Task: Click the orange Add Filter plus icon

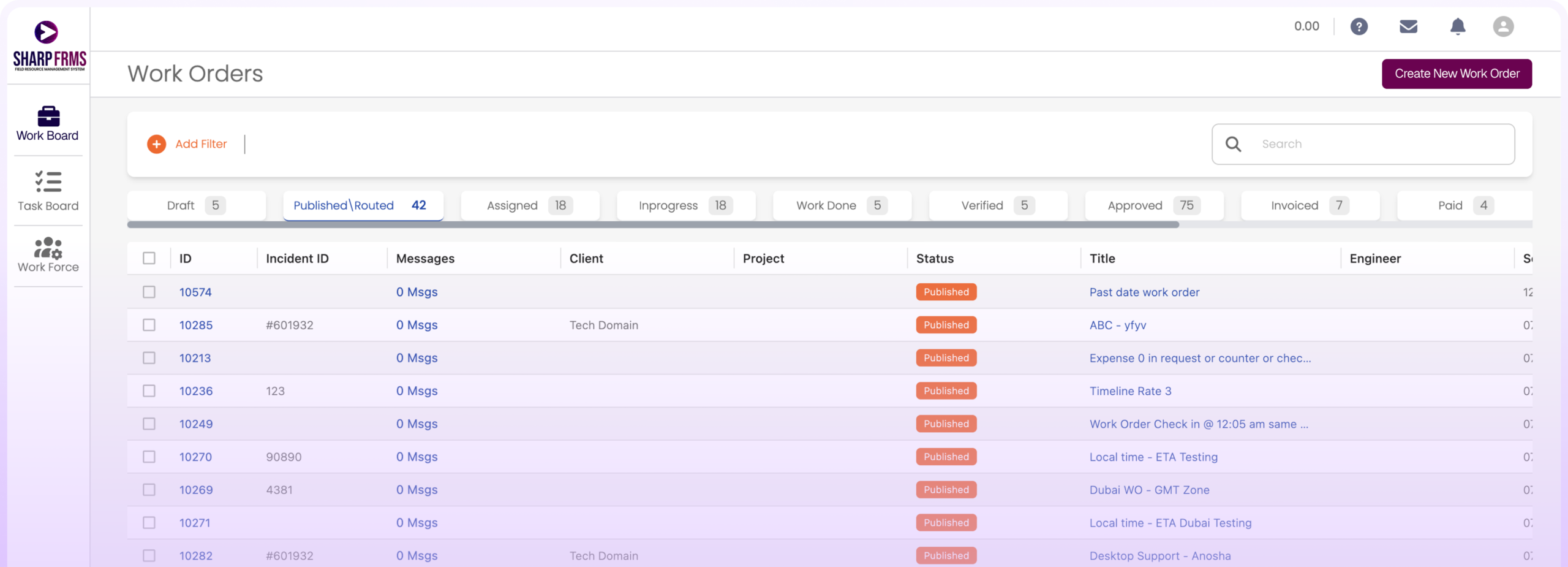Action: tap(157, 144)
